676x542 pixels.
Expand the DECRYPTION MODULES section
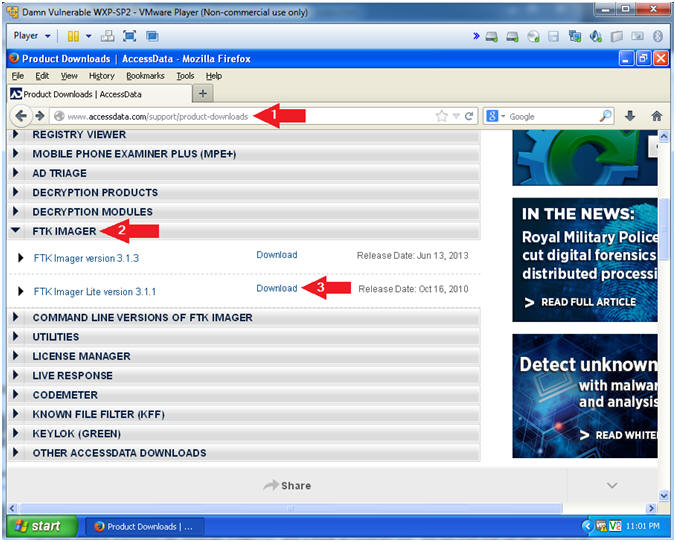tap(244, 212)
